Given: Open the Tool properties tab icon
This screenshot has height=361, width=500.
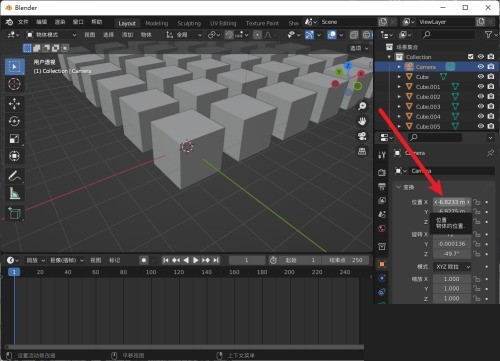Looking at the screenshot, I should 382,155.
